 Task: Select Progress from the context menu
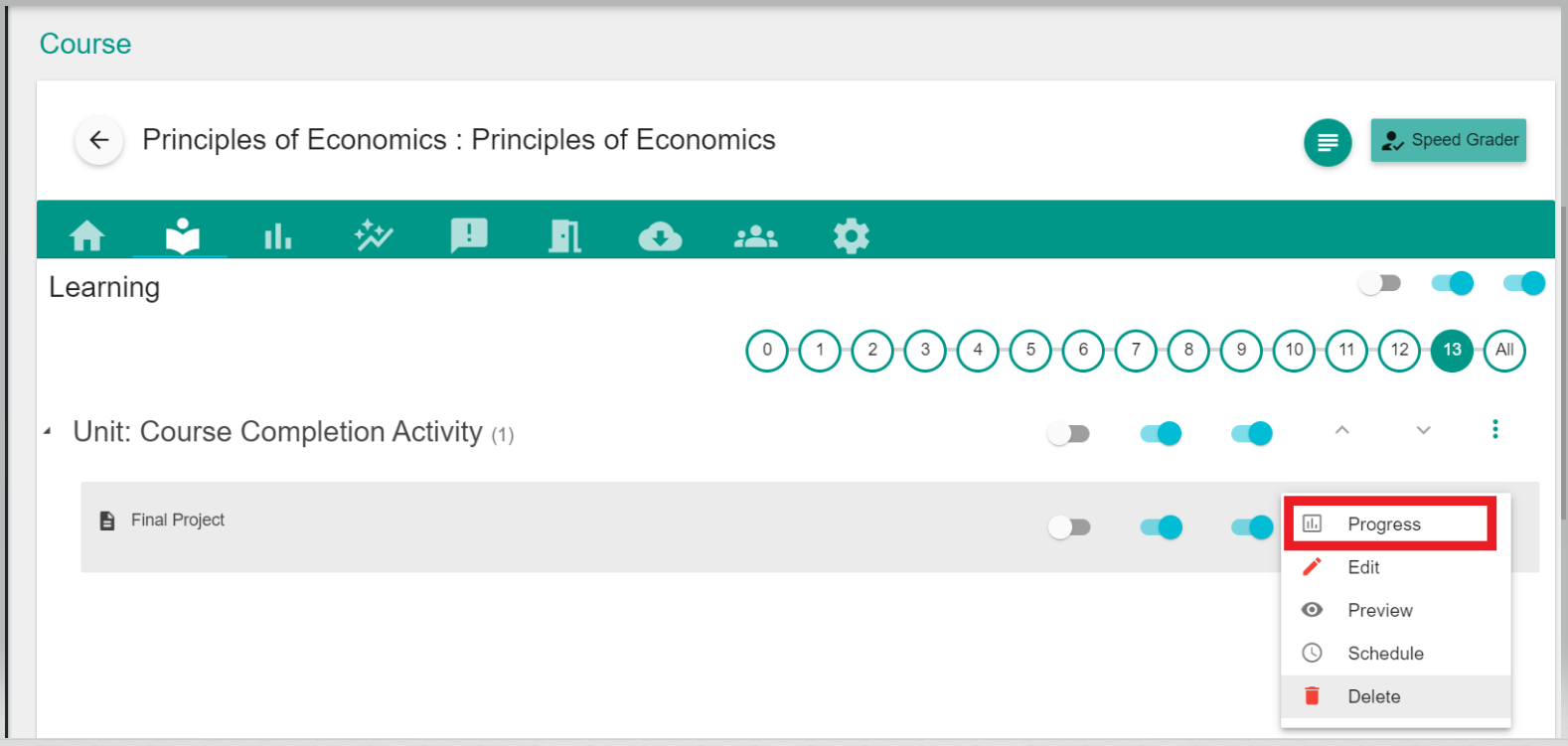(1384, 524)
